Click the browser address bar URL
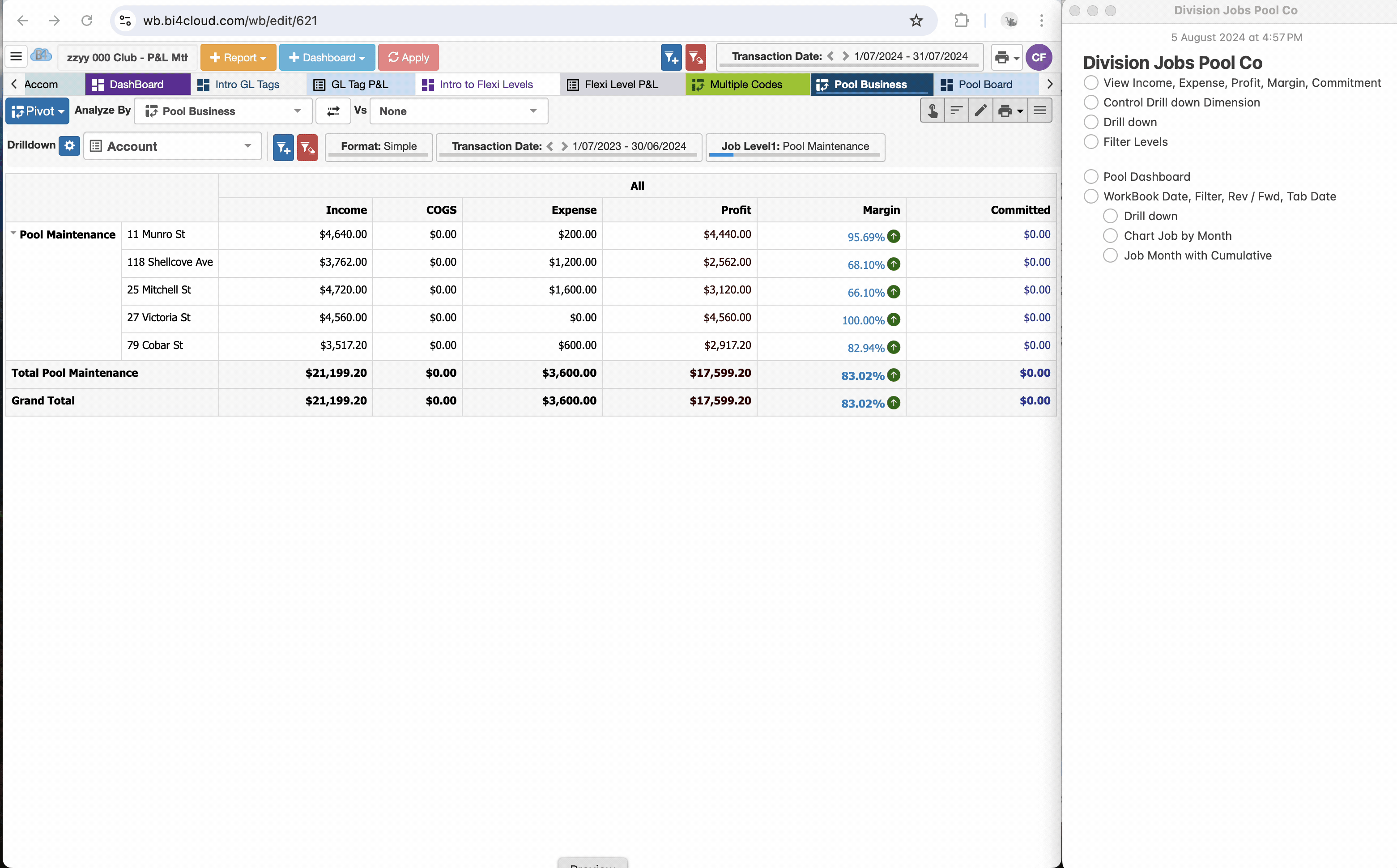The image size is (1397, 868). (x=230, y=21)
